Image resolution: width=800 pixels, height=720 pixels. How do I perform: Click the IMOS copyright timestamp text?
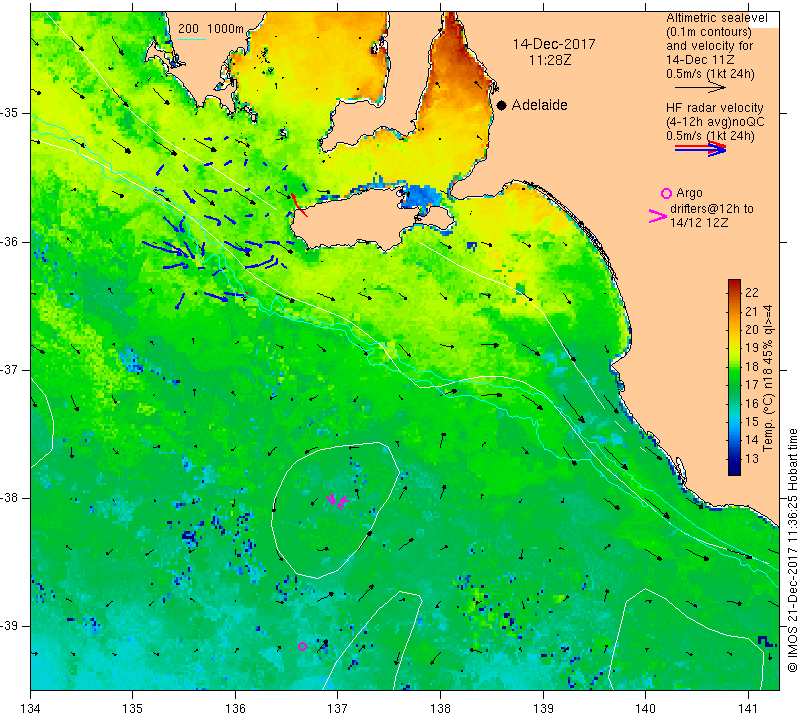click(792, 550)
